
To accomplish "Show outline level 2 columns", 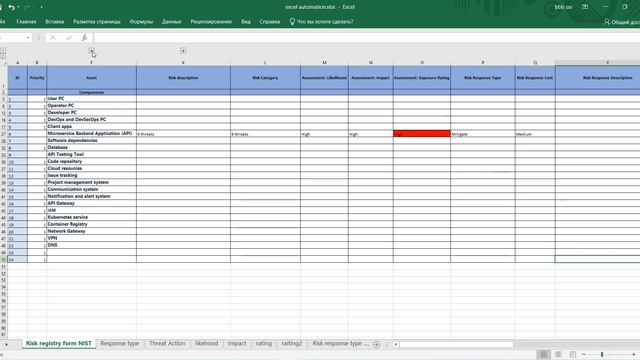I will click(3, 56).
